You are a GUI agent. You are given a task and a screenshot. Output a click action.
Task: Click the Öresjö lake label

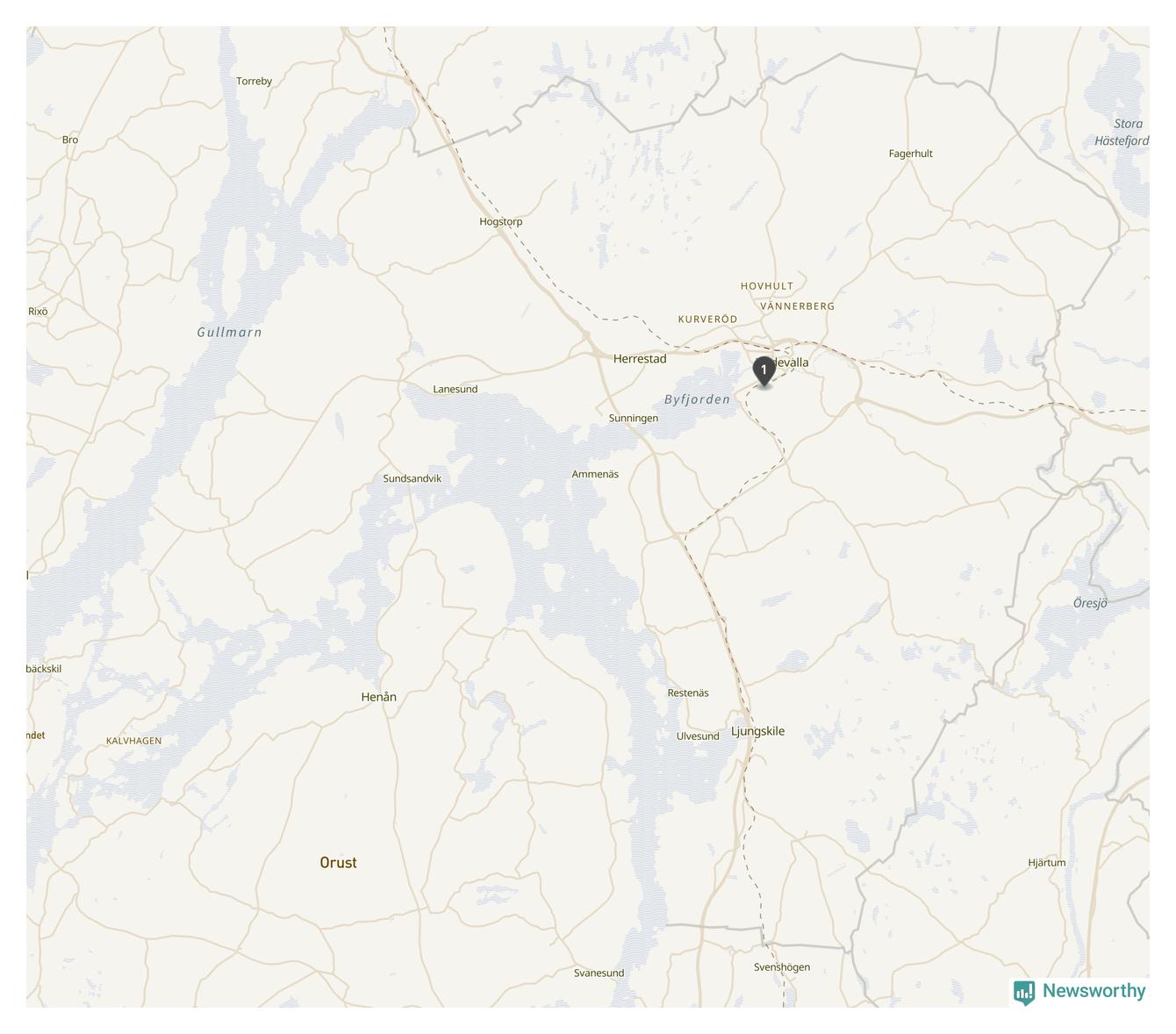(x=1091, y=603)
